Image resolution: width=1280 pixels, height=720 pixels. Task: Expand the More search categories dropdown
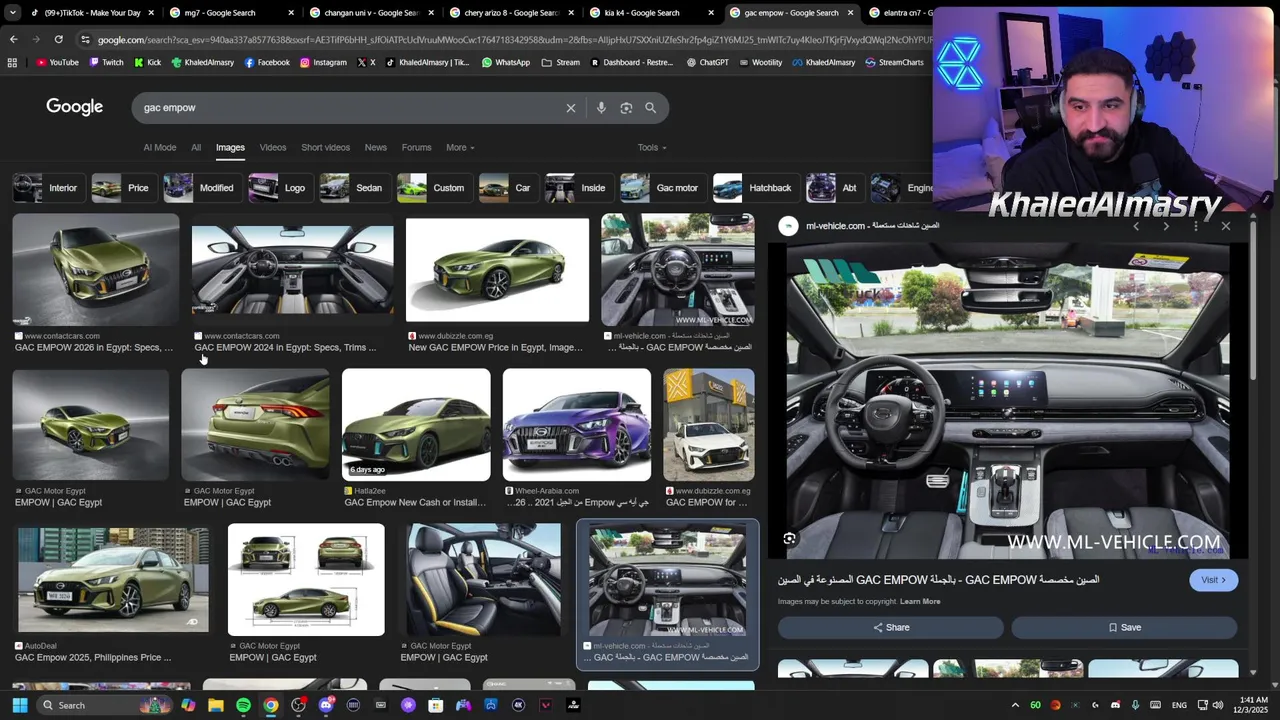tap(460, 147)
